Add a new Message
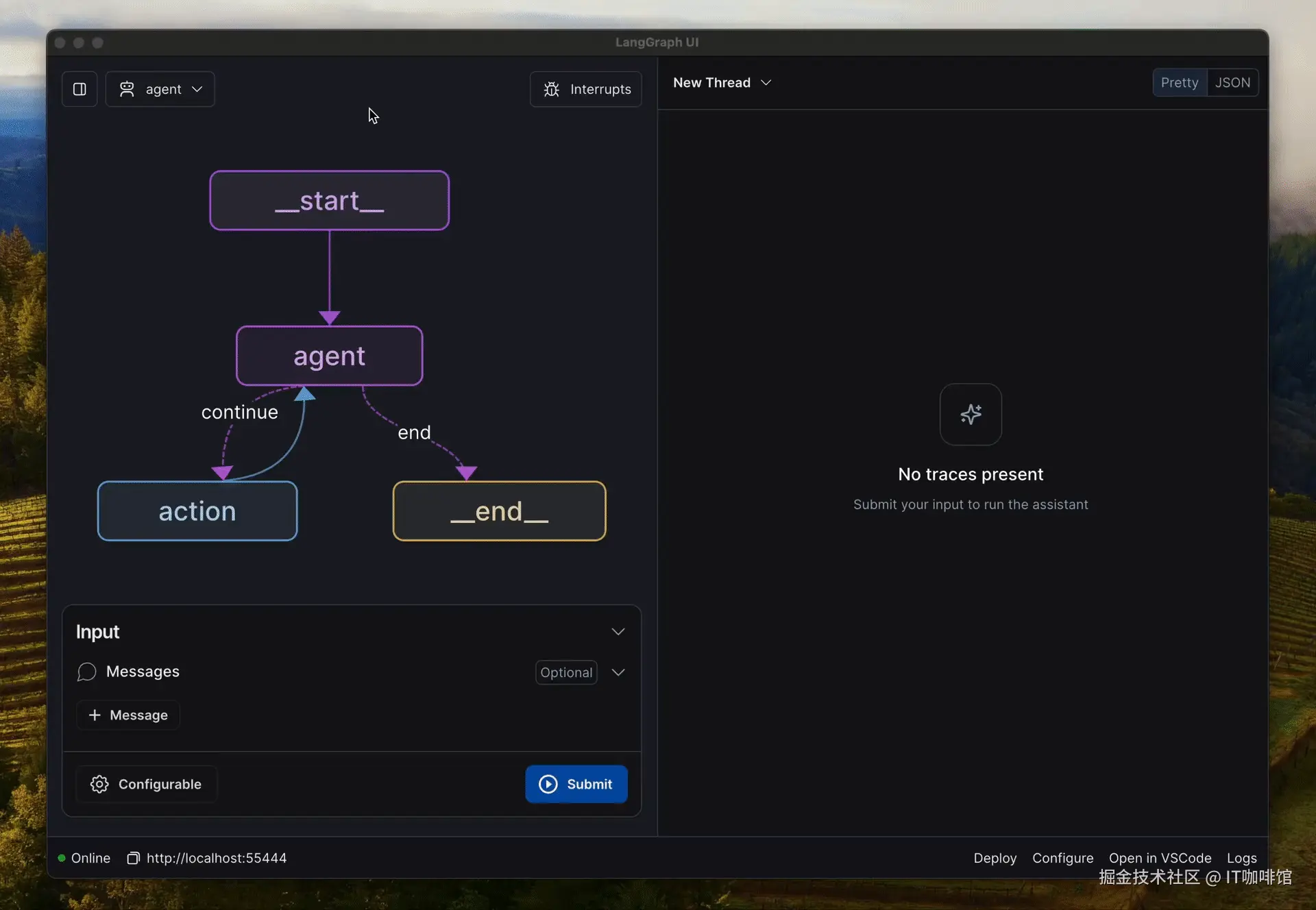1316x910 pixels. 128,715
